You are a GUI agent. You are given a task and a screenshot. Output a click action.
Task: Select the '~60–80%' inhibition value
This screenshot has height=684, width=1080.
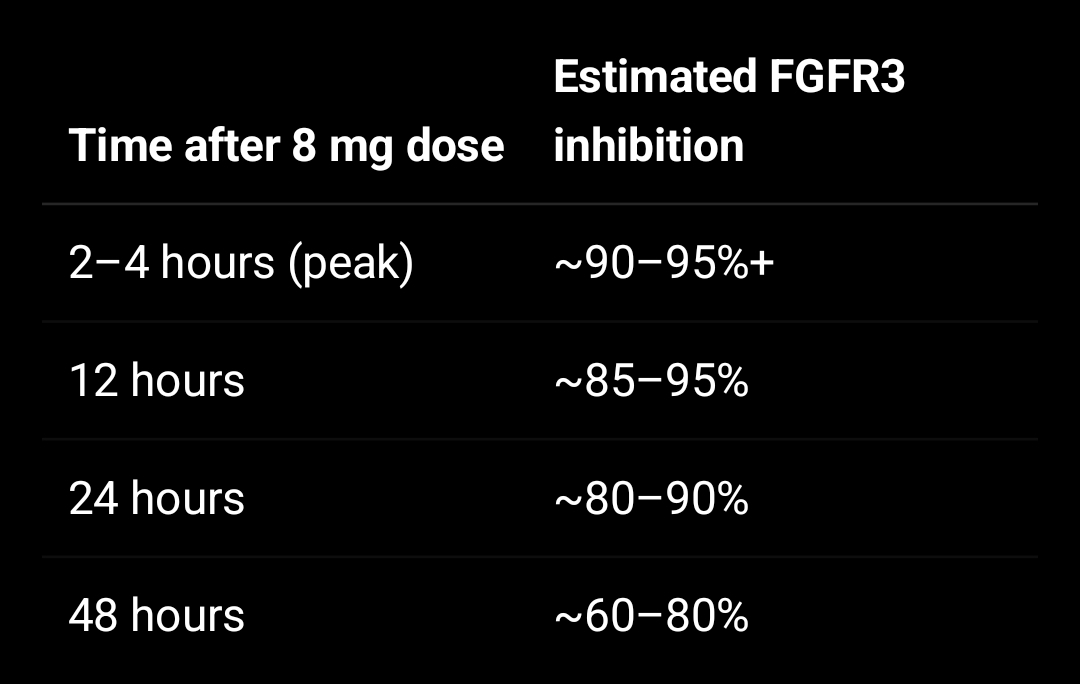pyautogui.click(x=651, y=616)
